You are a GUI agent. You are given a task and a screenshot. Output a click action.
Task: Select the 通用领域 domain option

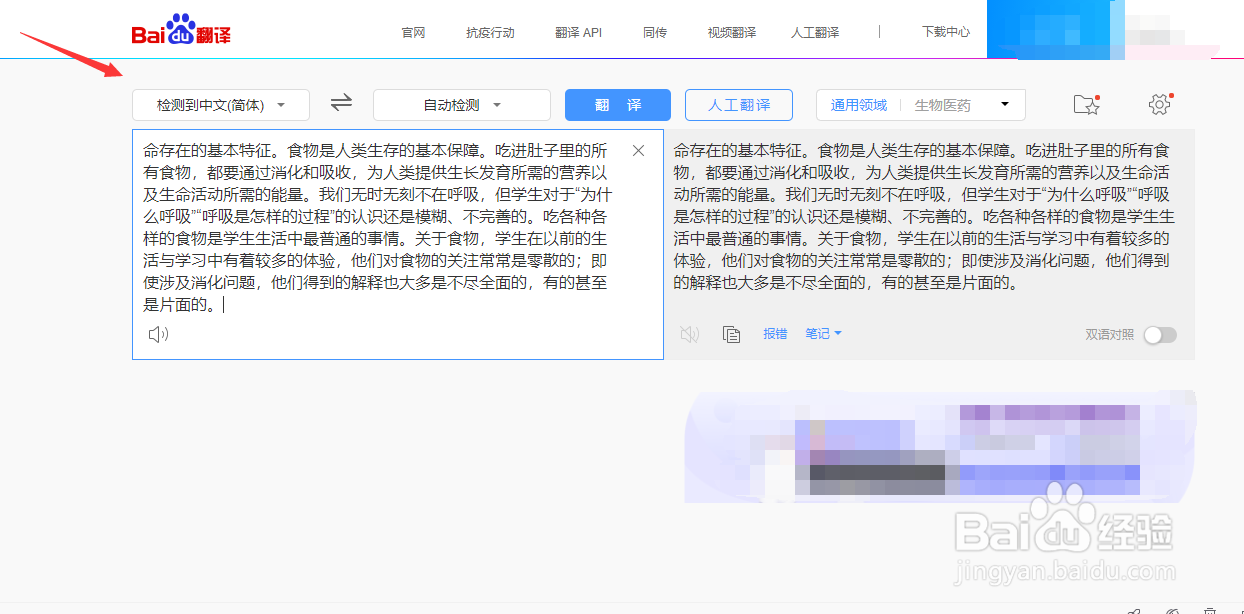click(x=857, y=103)
